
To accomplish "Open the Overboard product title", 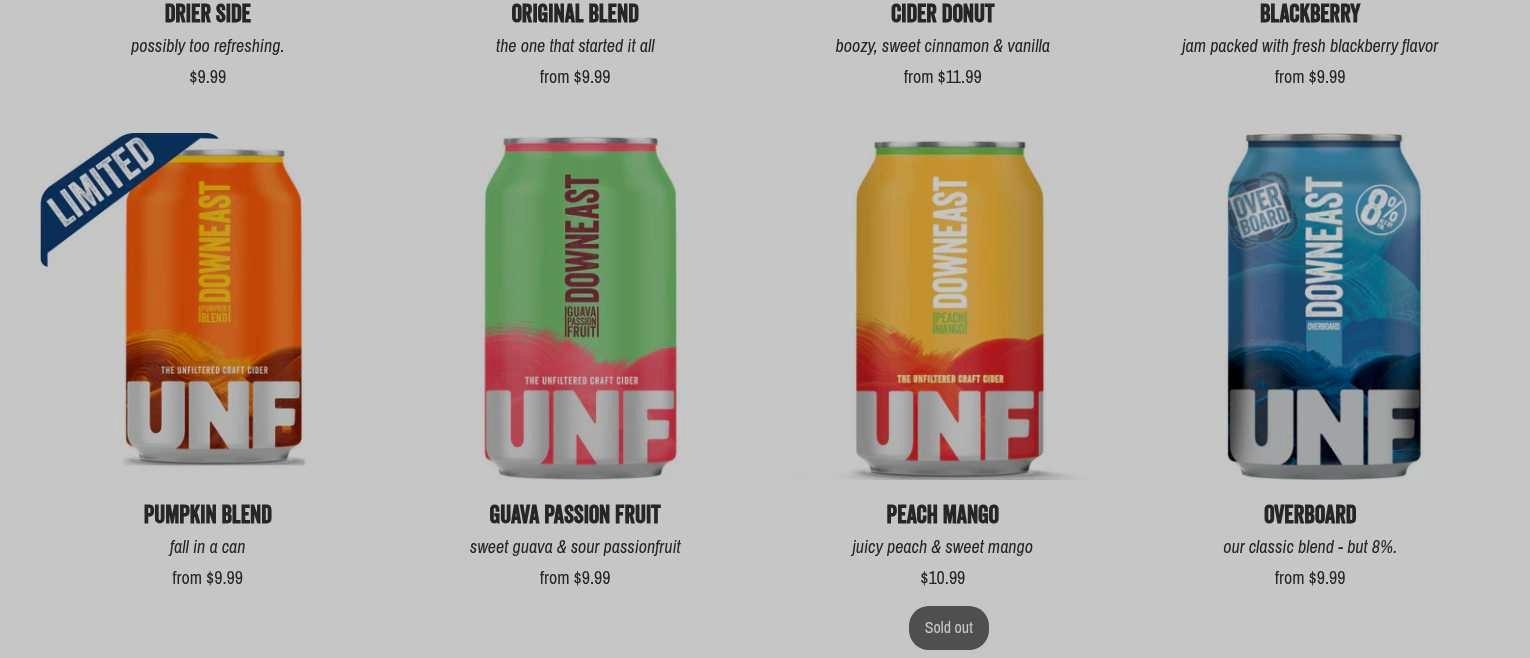I will [1310, 515].
